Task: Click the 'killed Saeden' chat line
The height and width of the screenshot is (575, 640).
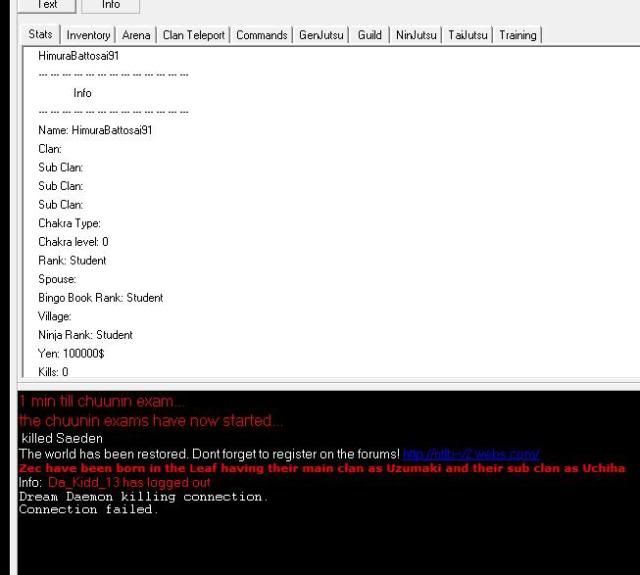Action: point(62,438)
